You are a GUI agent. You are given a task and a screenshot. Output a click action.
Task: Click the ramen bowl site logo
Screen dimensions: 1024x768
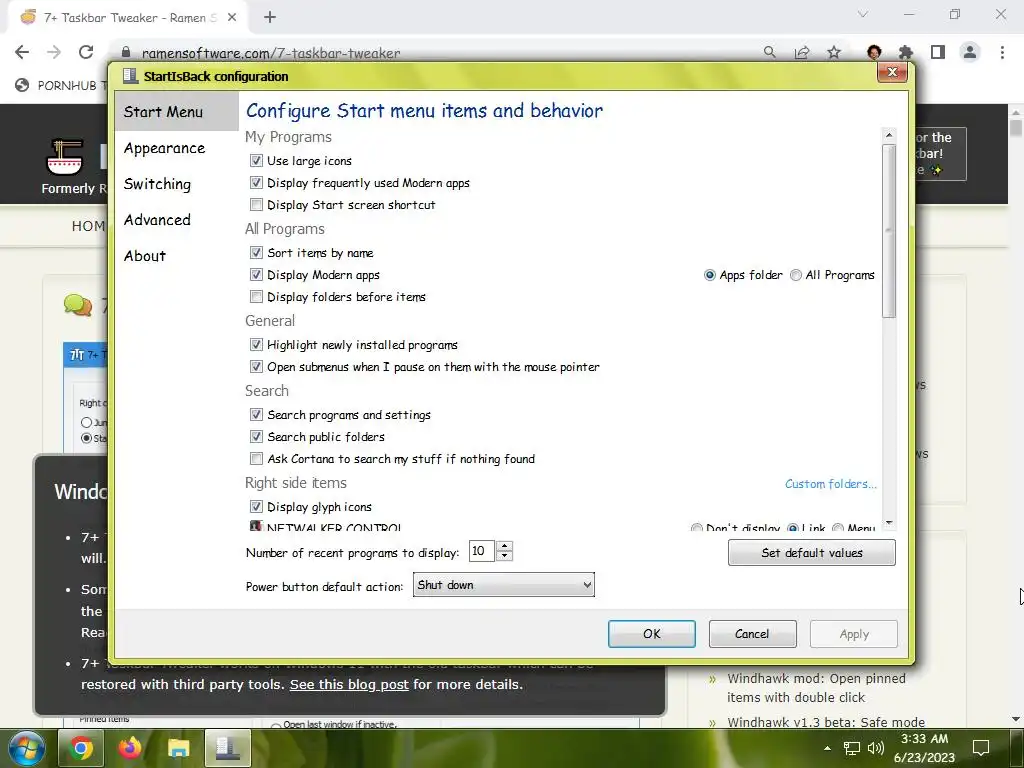click(65, 157)
